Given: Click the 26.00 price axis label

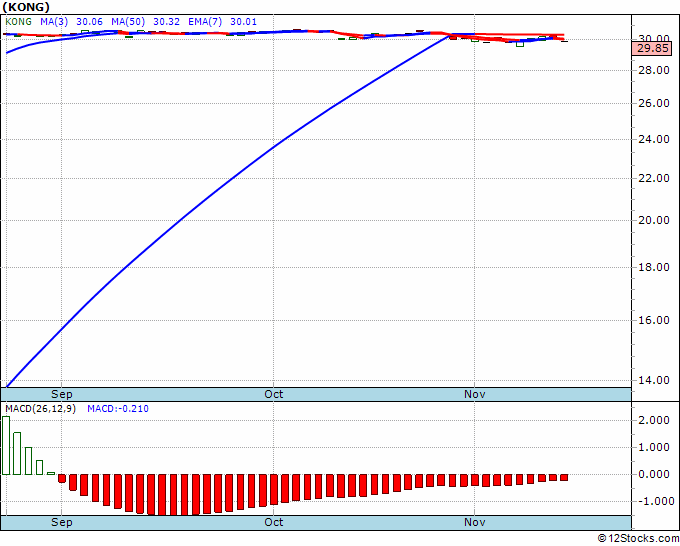Looking at the screenshot, I should click(x=654, y=103).
